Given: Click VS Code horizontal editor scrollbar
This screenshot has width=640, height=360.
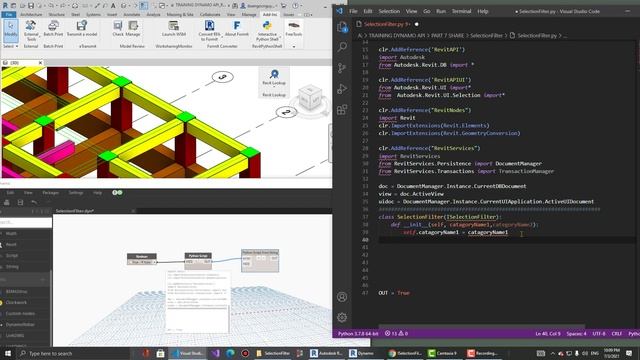Looking at the screenshot, I should tap(482, 327).
